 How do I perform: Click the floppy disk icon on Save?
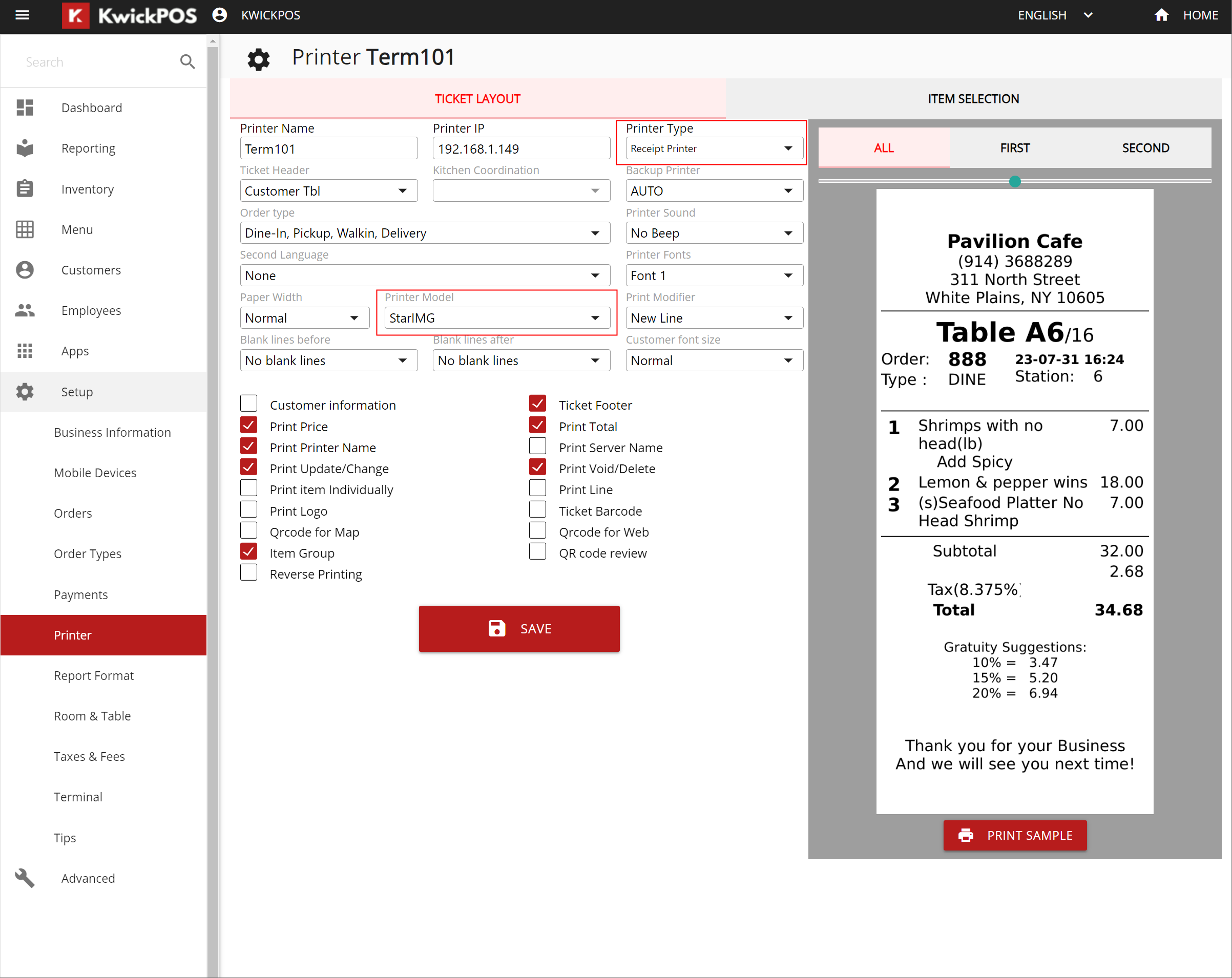pos(497,628)
